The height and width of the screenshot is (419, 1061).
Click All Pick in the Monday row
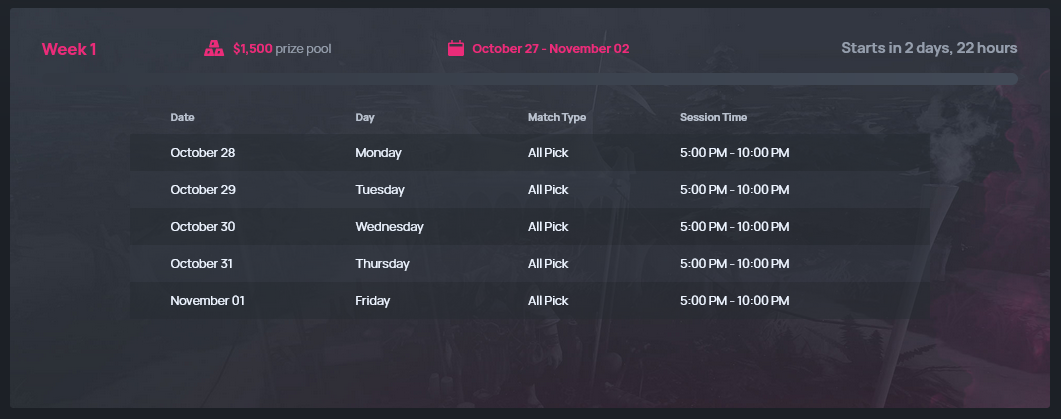548,153
